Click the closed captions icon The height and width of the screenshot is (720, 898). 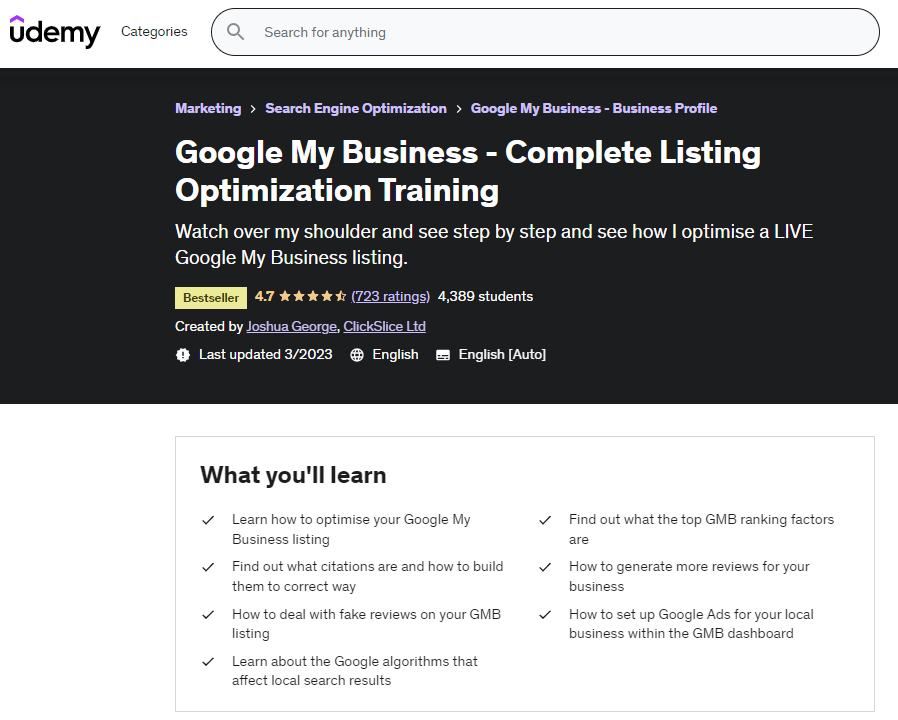(x=443, y=355)
